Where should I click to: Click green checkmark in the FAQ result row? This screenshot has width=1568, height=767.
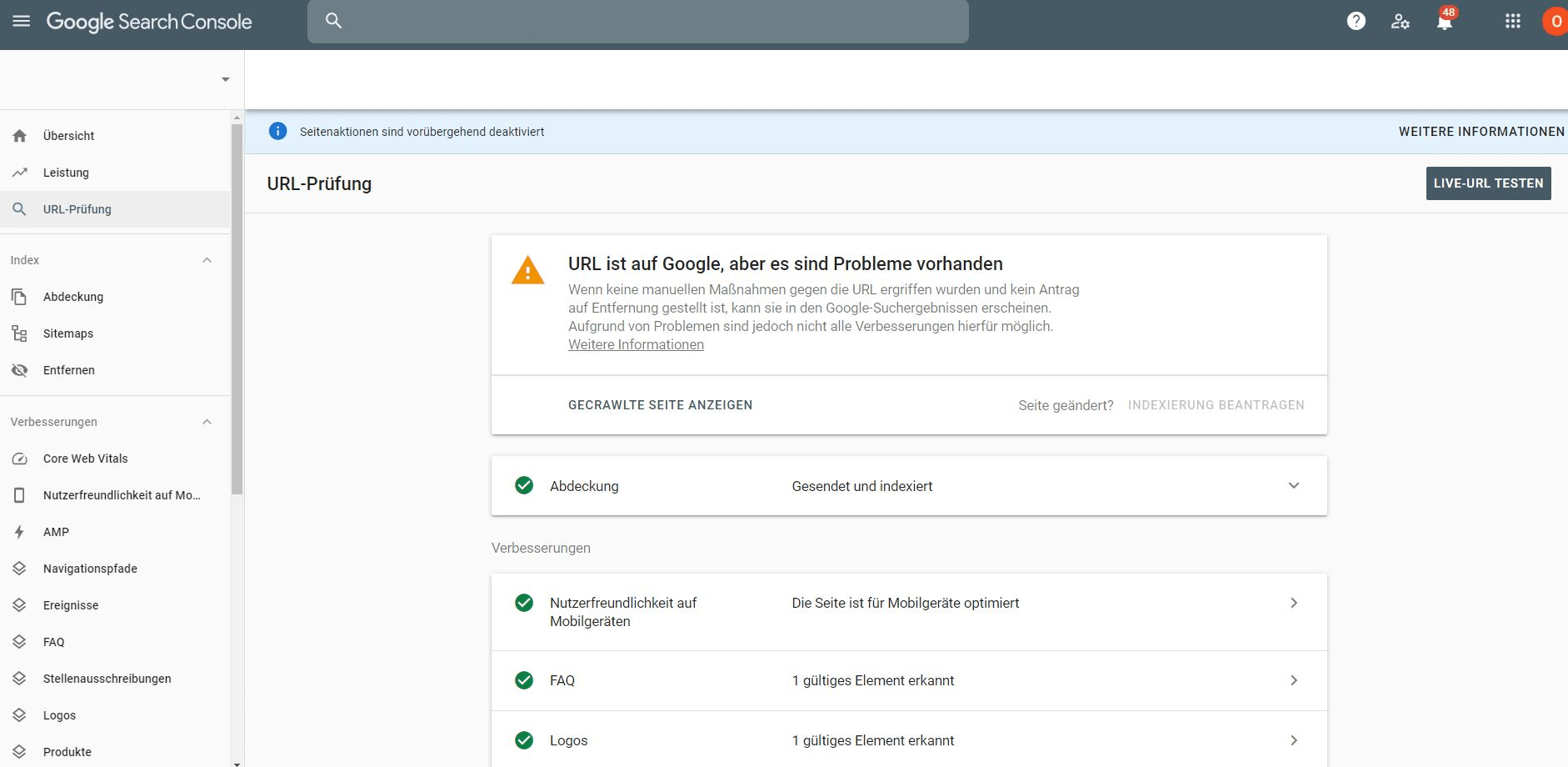click(x=524, y=680)
